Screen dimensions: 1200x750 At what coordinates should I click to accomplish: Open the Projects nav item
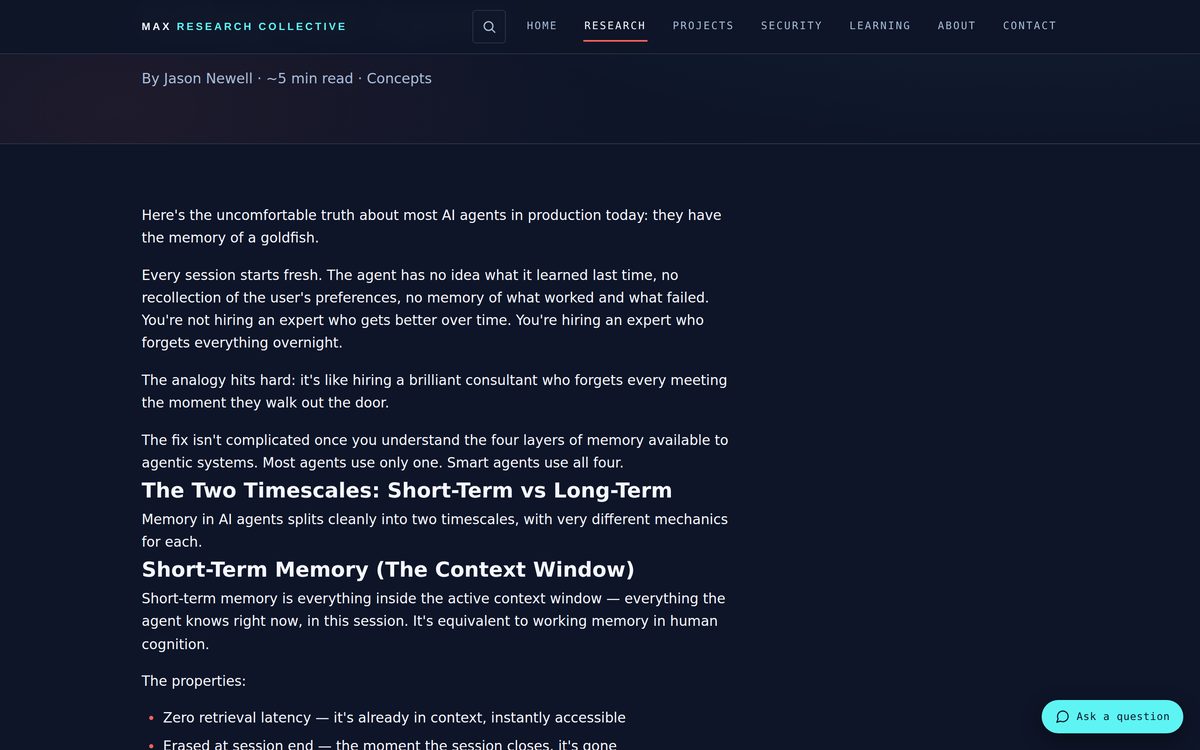[703, 26]
